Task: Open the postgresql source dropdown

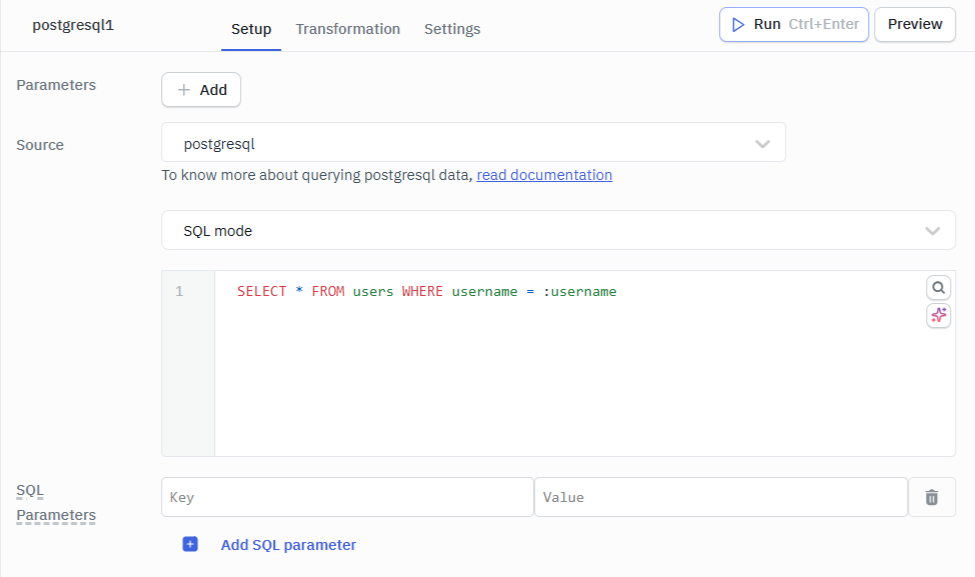Action: pos(473,142)
